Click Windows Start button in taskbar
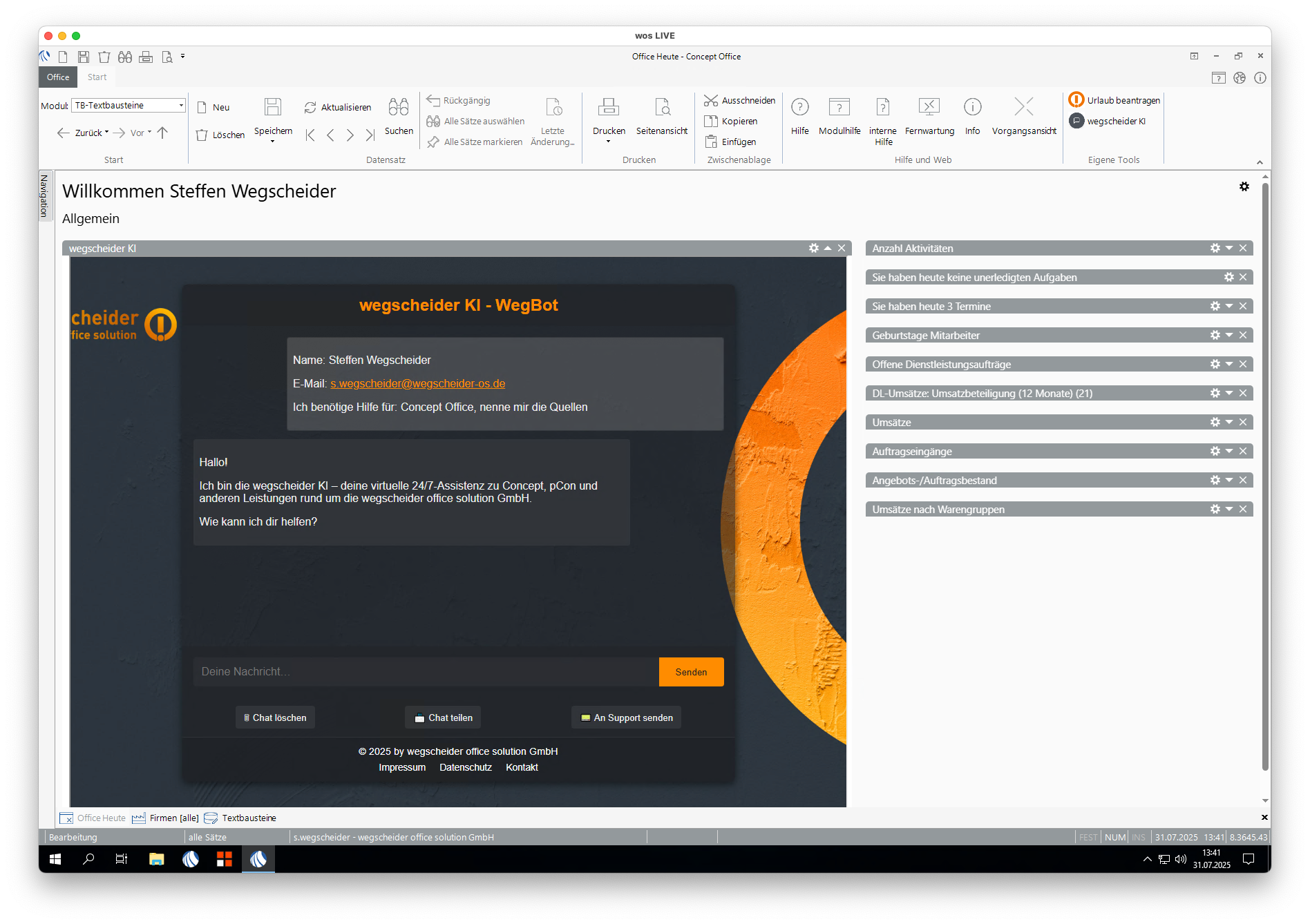1310x924 pixels. [55, 859]
